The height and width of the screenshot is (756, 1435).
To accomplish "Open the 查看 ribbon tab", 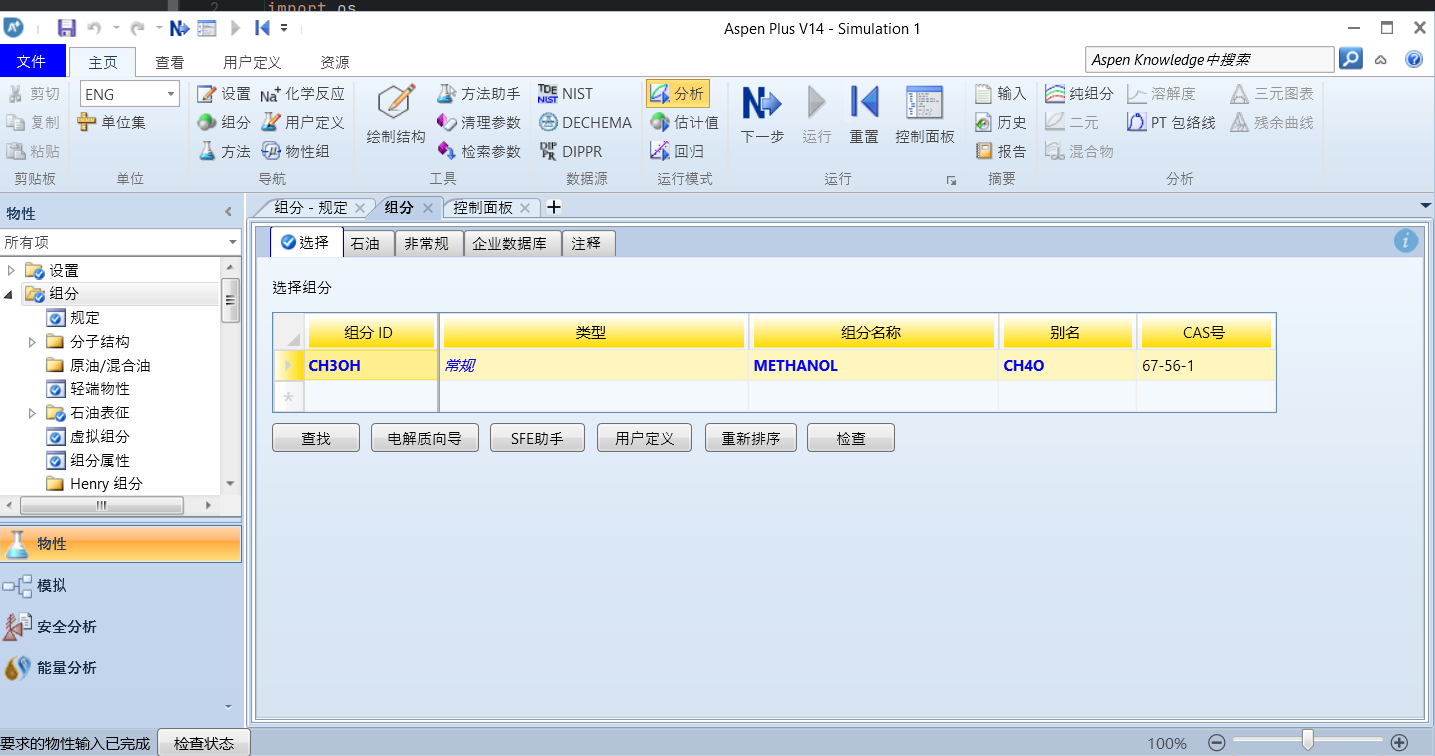I will pyautogui.click(x=169, y=62).
